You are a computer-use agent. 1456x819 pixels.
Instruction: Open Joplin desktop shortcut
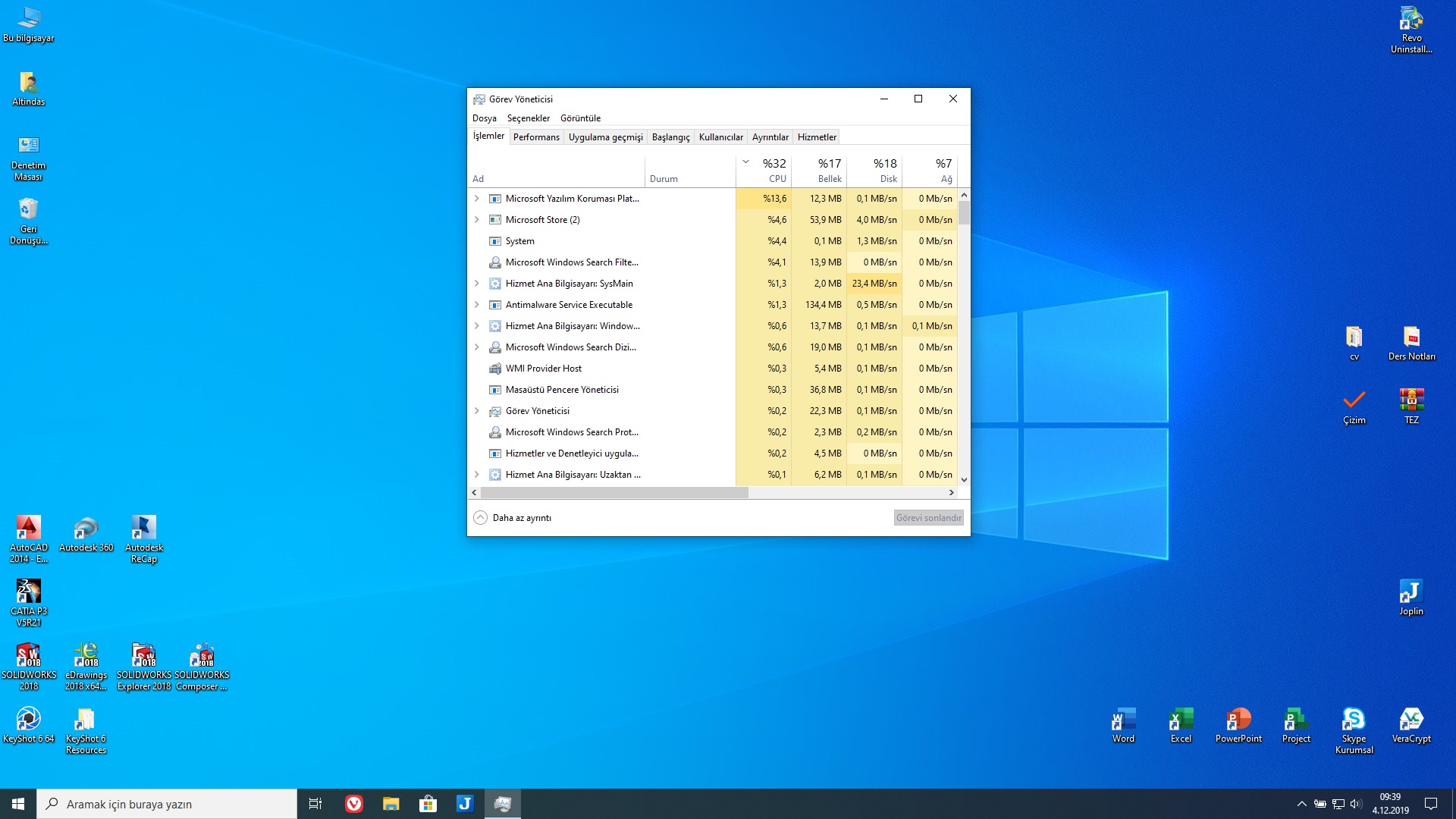click(x=1411, y=598)
